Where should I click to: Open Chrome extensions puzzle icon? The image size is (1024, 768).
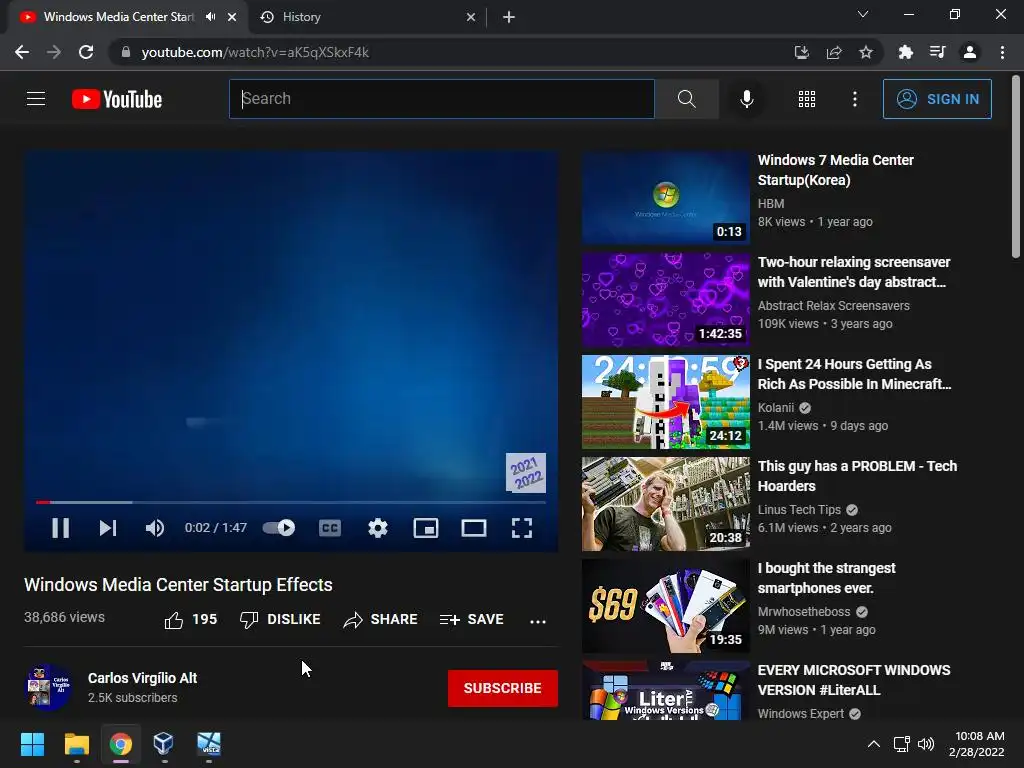905,52
